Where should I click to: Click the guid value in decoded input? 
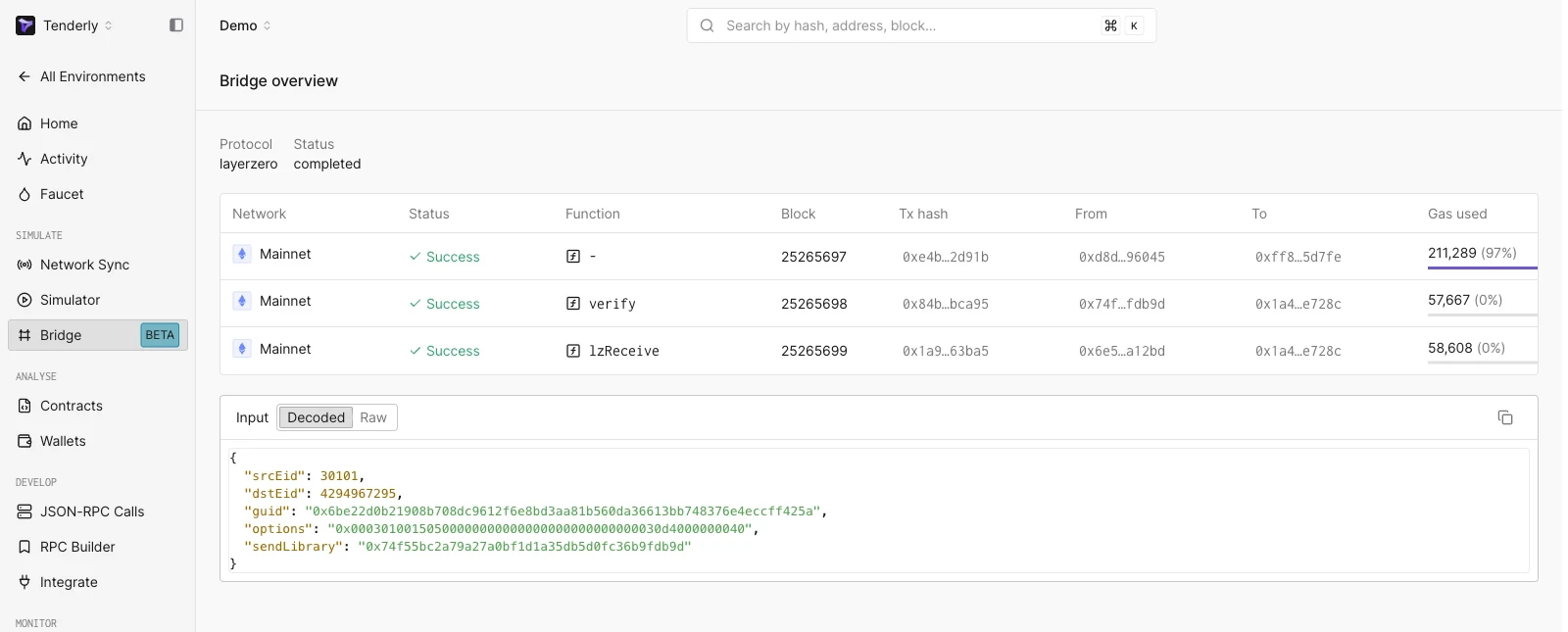click(x=562, y=511)
